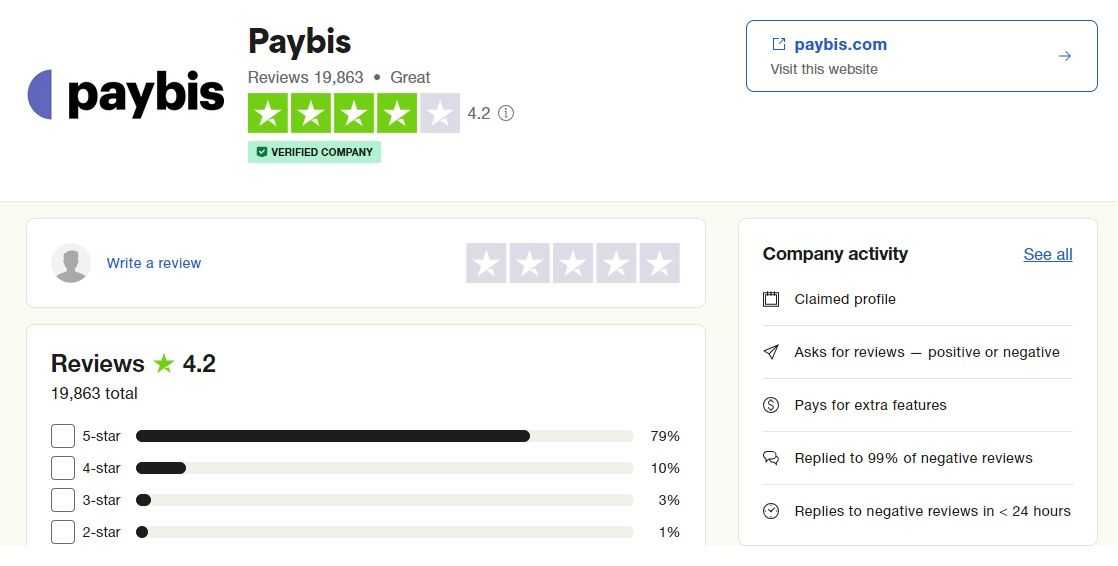Viewport: 1118px width, 566px height.
Task: Visit the paybis.com website link
Action: [x=841, y=44]
